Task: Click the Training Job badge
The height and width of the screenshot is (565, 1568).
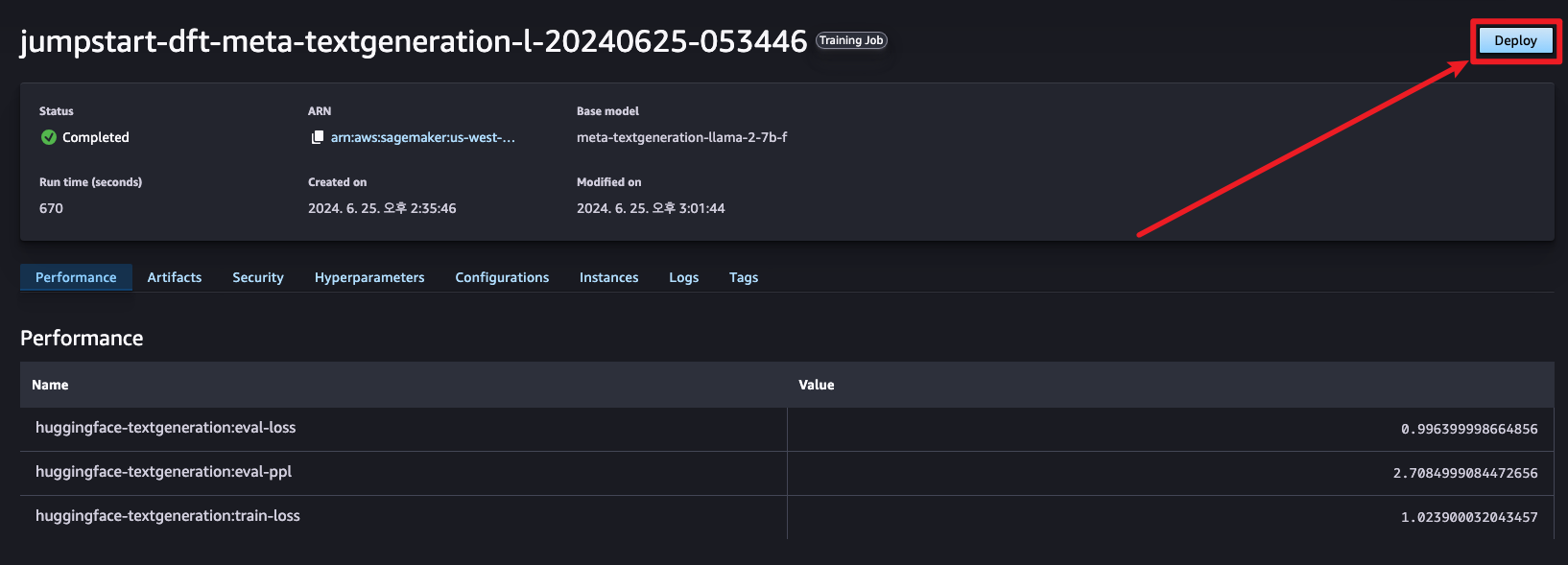Action: (851, 40)
